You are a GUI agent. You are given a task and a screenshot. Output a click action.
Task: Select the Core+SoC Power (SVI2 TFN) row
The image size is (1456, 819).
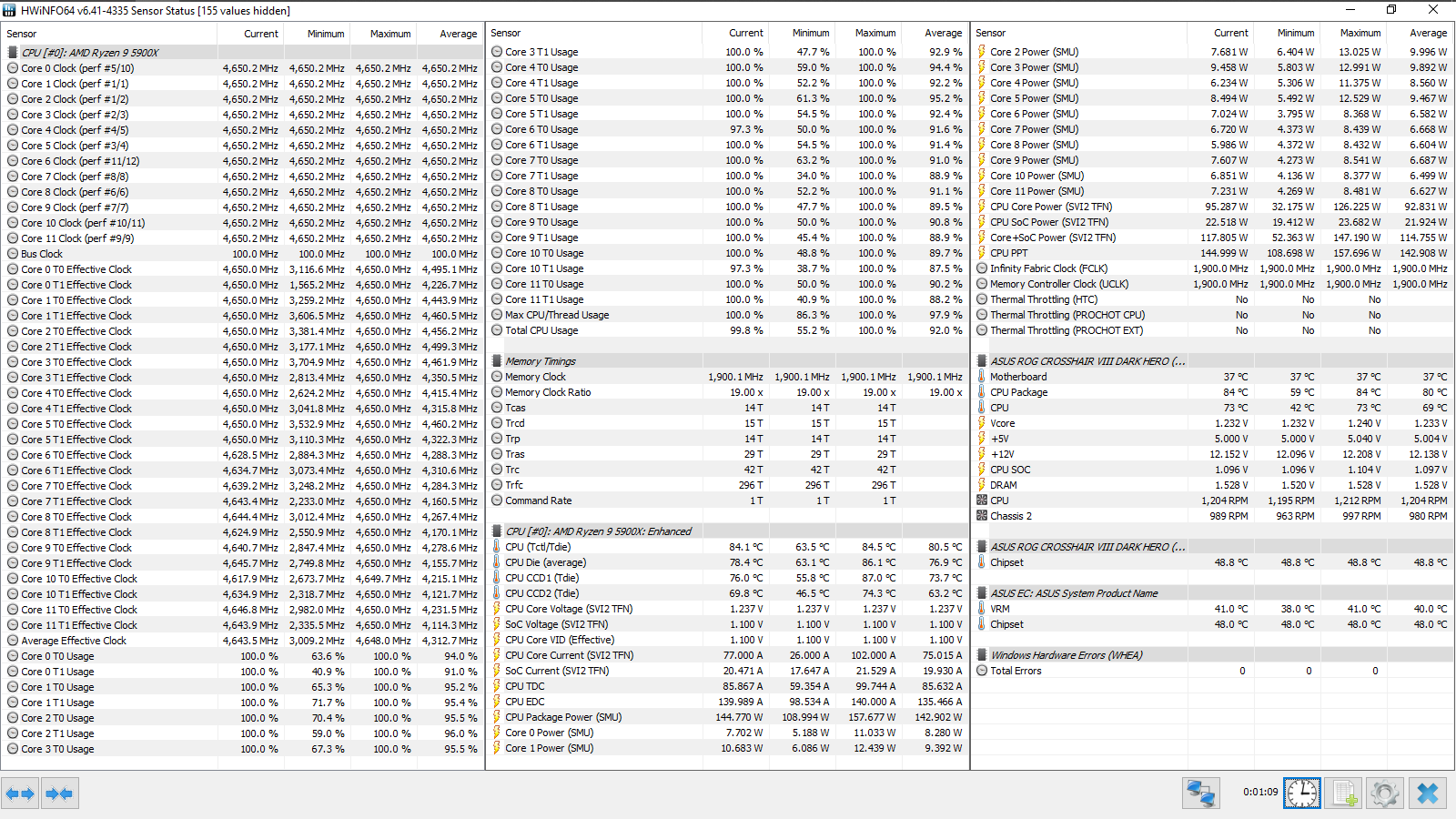(x=1212, y=238)
